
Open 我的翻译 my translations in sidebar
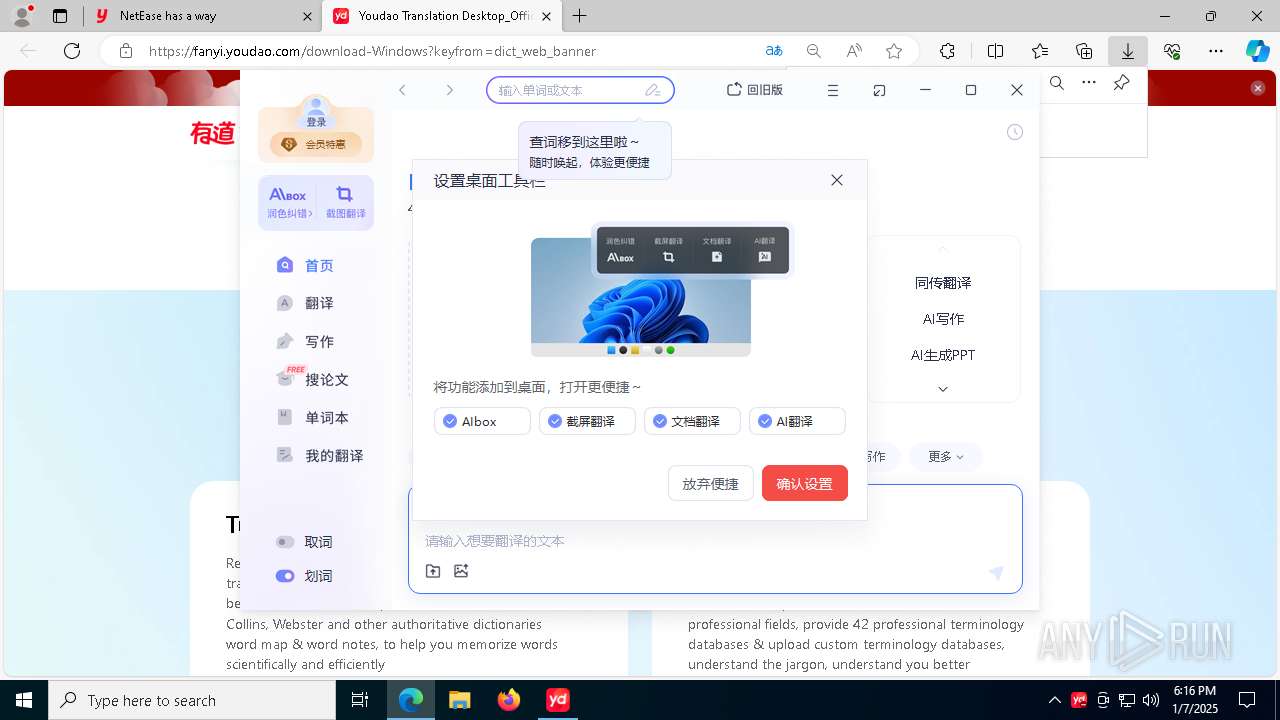pyautogui.click(x=319, y=455)
